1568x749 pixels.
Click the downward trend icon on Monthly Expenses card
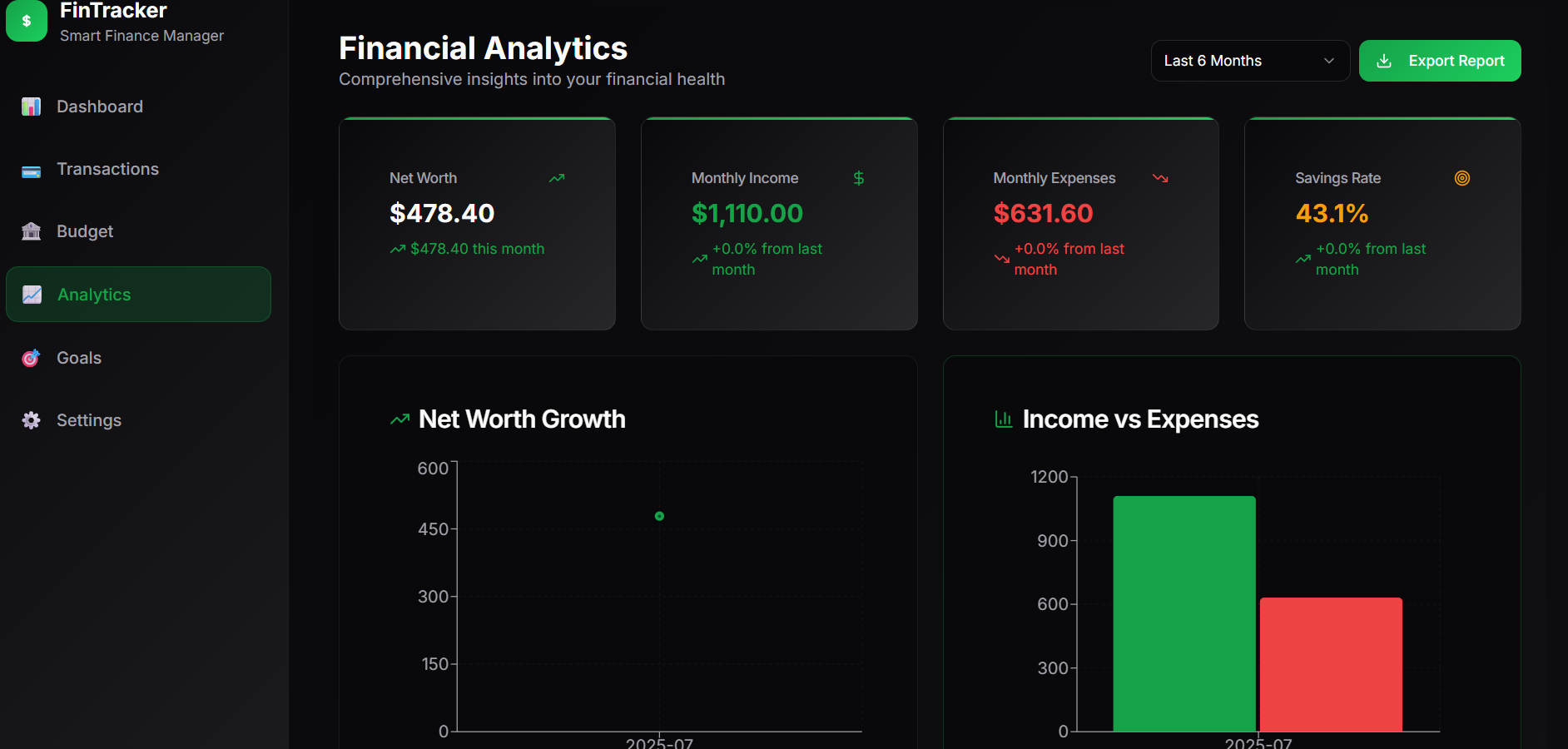click(x=1160, y=177)
